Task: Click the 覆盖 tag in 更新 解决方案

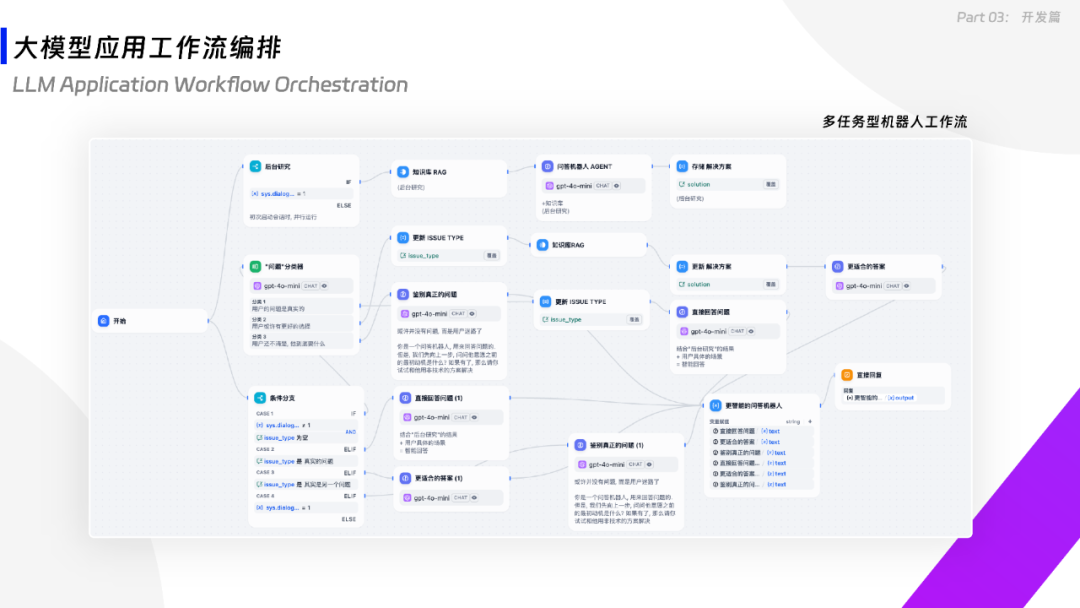Action: pos(771,284)
